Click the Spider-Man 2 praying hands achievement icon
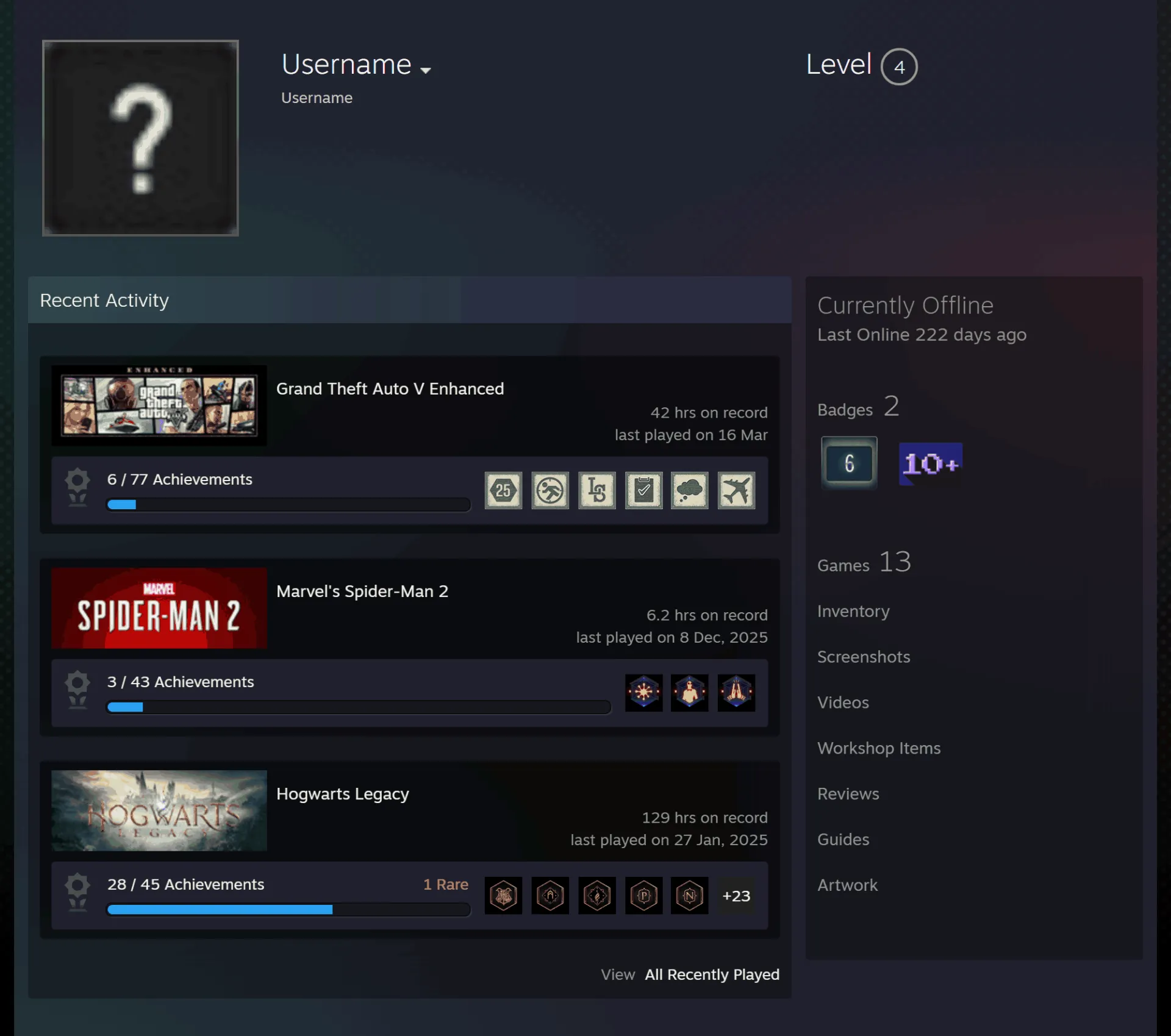 [x=737, y=693]
